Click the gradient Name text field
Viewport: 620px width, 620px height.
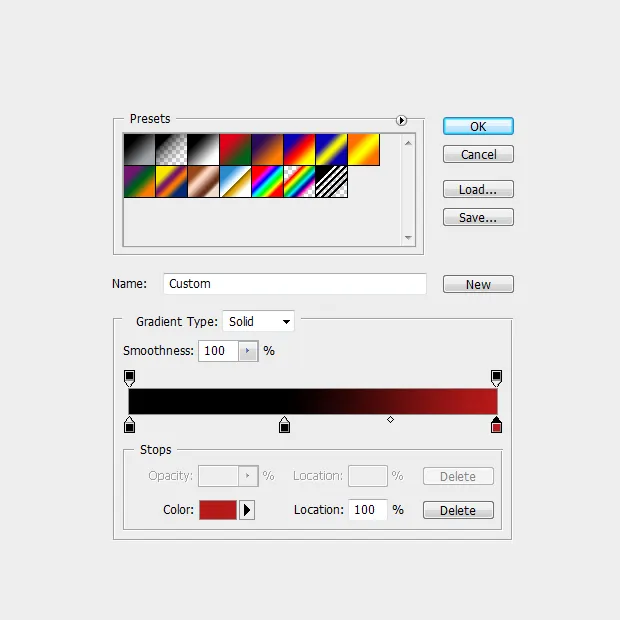294,284
